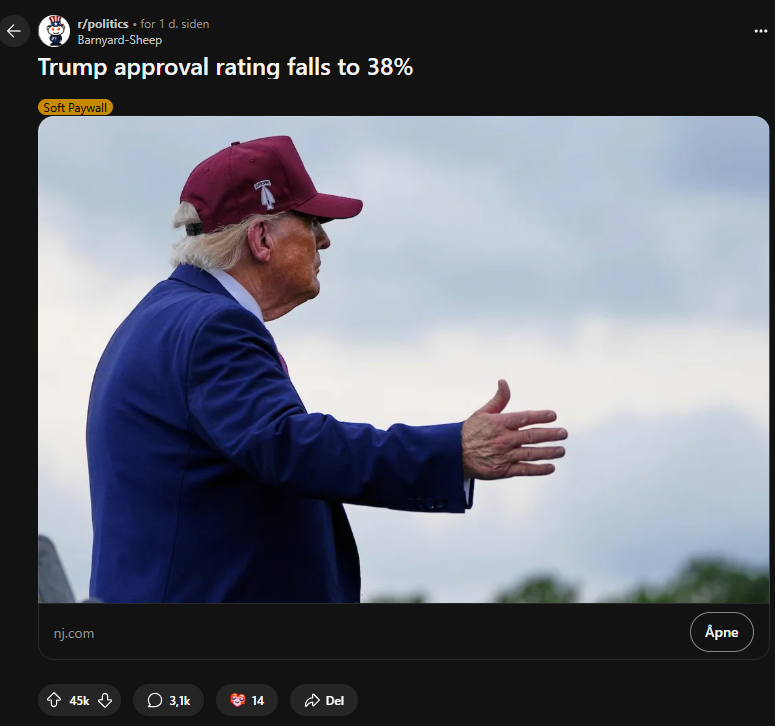Upvote the Trump approval rating post
Screen dimensions: 775x726
tap(54, 700)
